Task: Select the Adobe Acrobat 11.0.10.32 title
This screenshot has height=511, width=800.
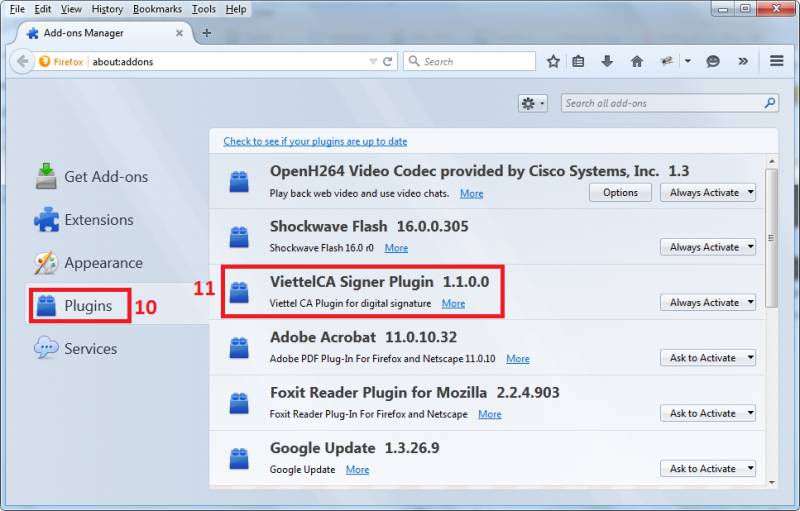Action: (x=363, y=337)
